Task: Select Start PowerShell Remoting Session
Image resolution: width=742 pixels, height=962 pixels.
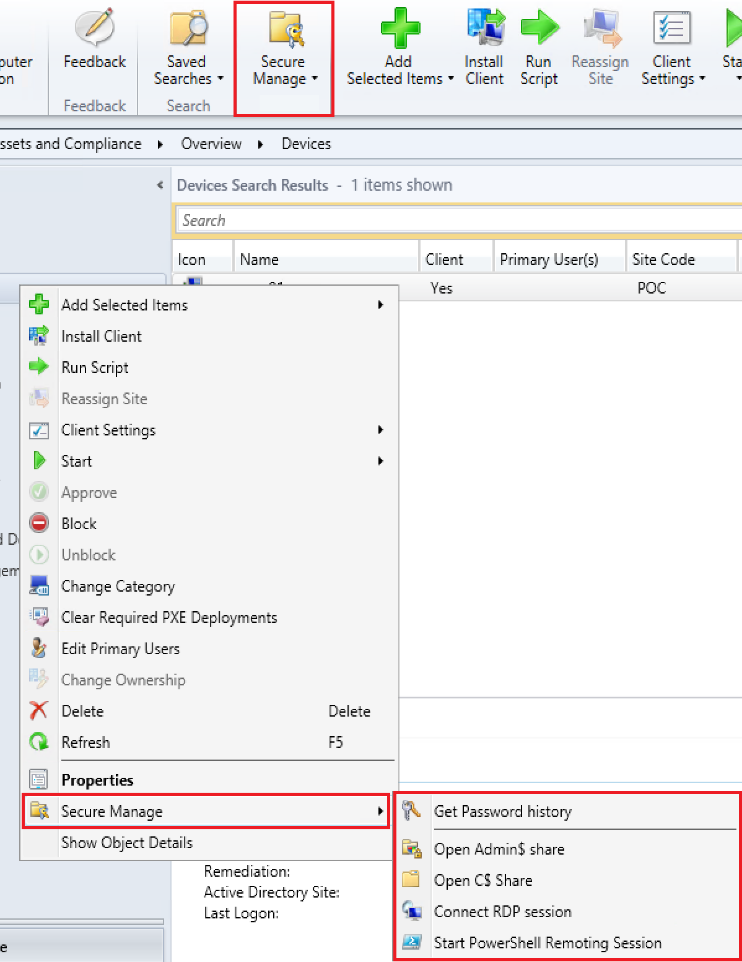Action: pyautogui.click(x=547, y=943)
